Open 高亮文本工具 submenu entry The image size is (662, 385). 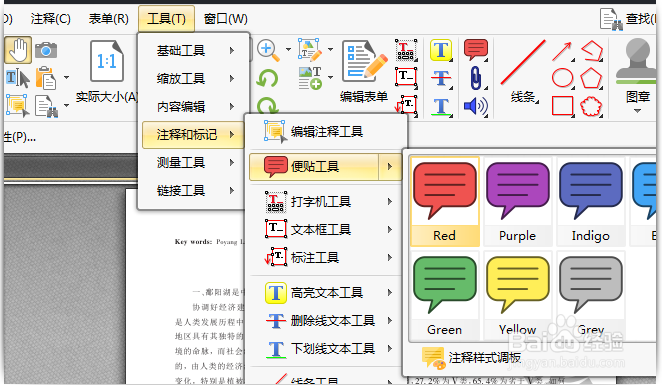click(326, 293)
